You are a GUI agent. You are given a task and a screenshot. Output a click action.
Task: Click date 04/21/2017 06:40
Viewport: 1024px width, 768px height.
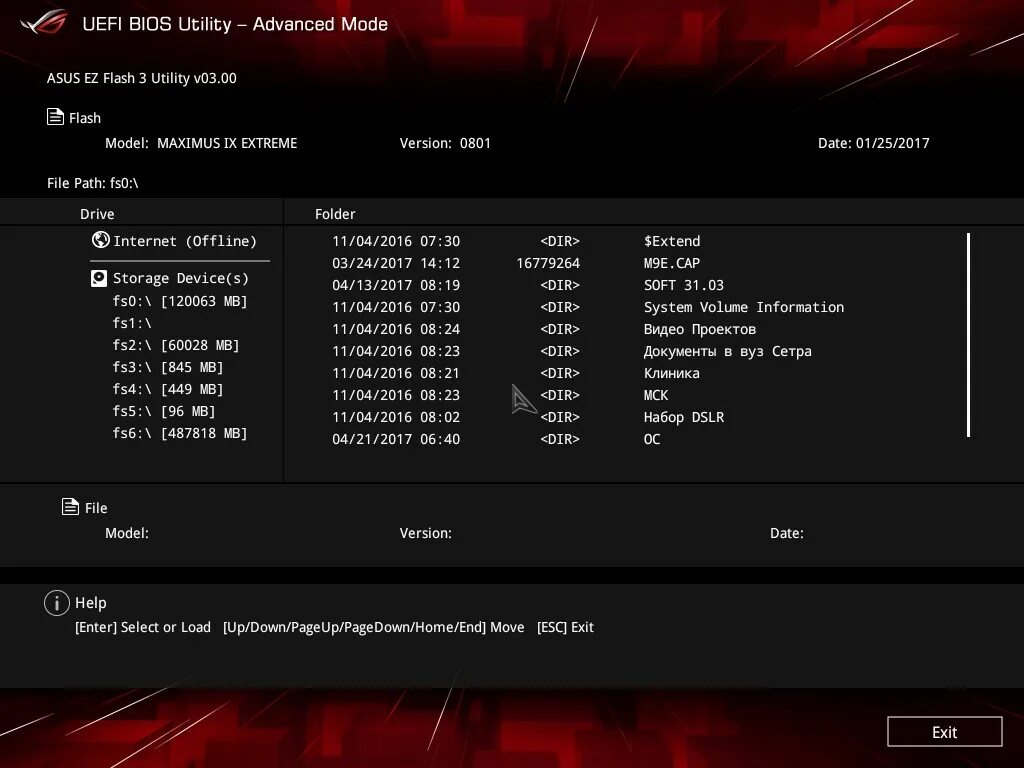[396, 439]
